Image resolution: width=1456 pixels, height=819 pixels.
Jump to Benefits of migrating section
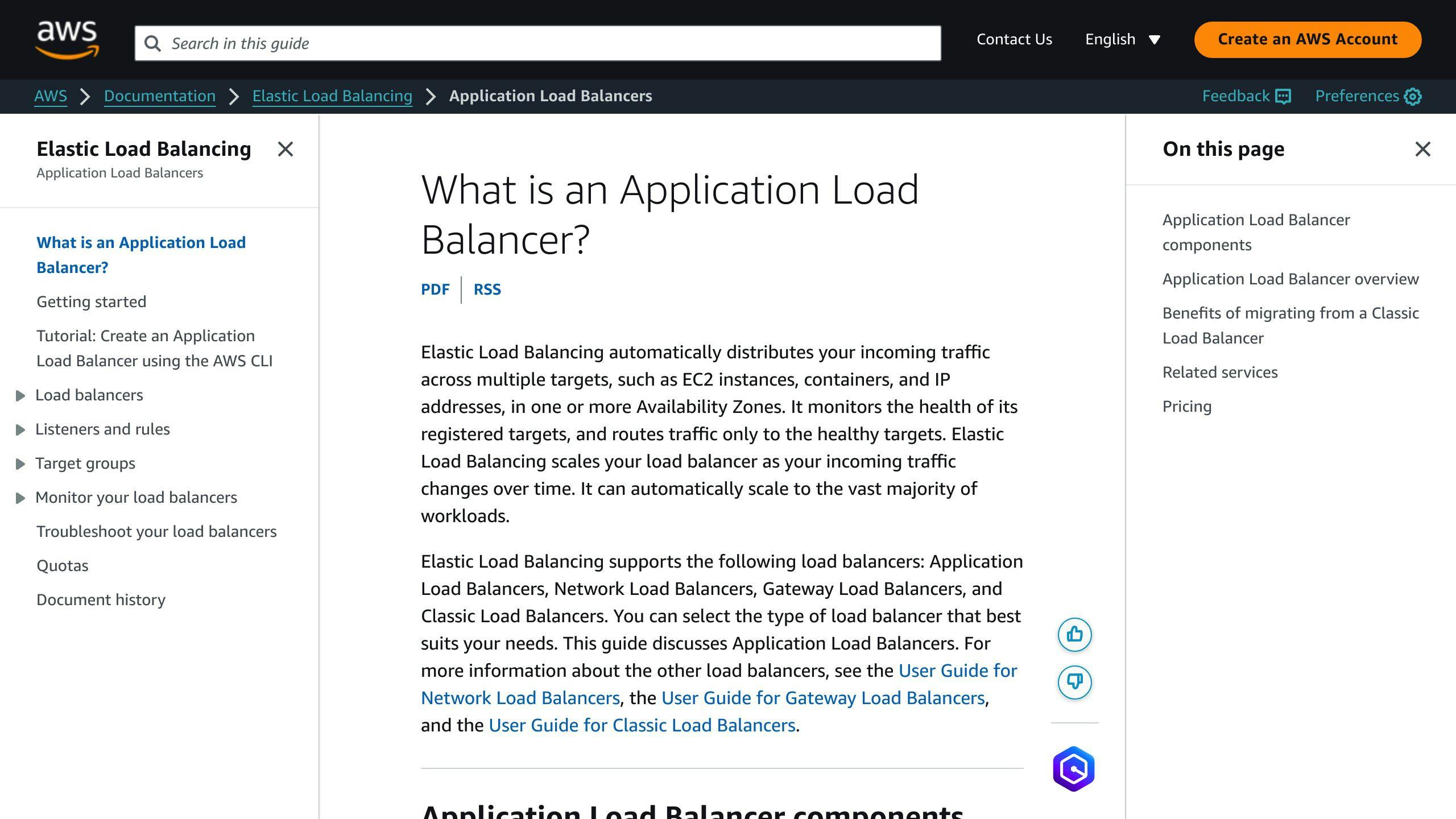(x=1290, y=325)
